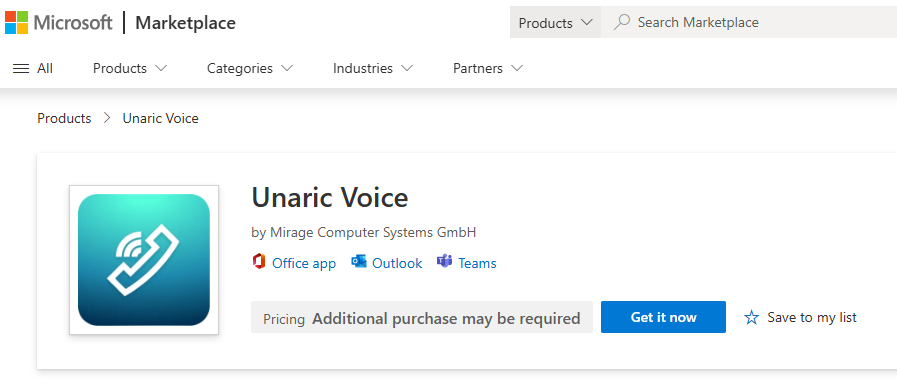The image size is (897, 384).
Task: Open the Outlook link
Action: point(397,263)
